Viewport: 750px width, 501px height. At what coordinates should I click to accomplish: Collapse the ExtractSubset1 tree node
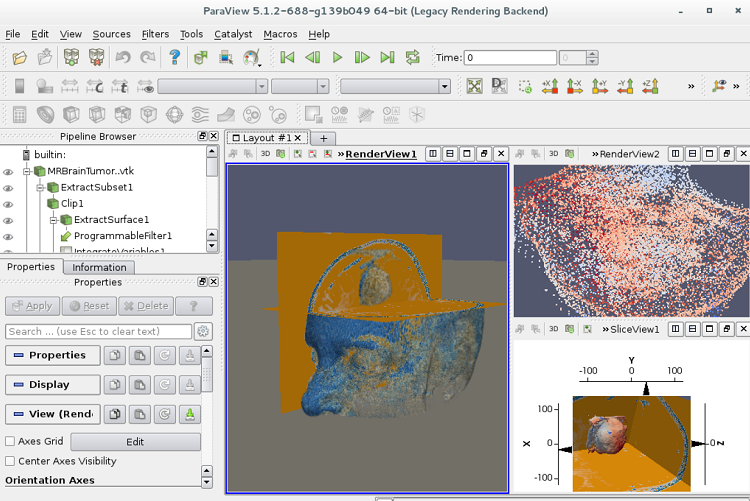40,187
